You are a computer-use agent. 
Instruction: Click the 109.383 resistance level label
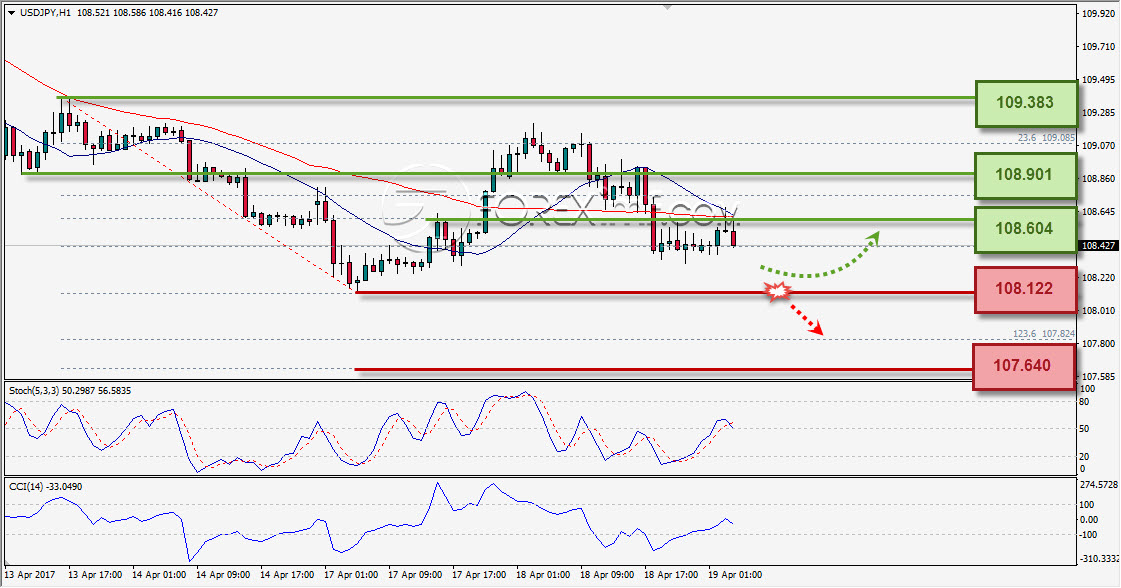(1026, 103)
